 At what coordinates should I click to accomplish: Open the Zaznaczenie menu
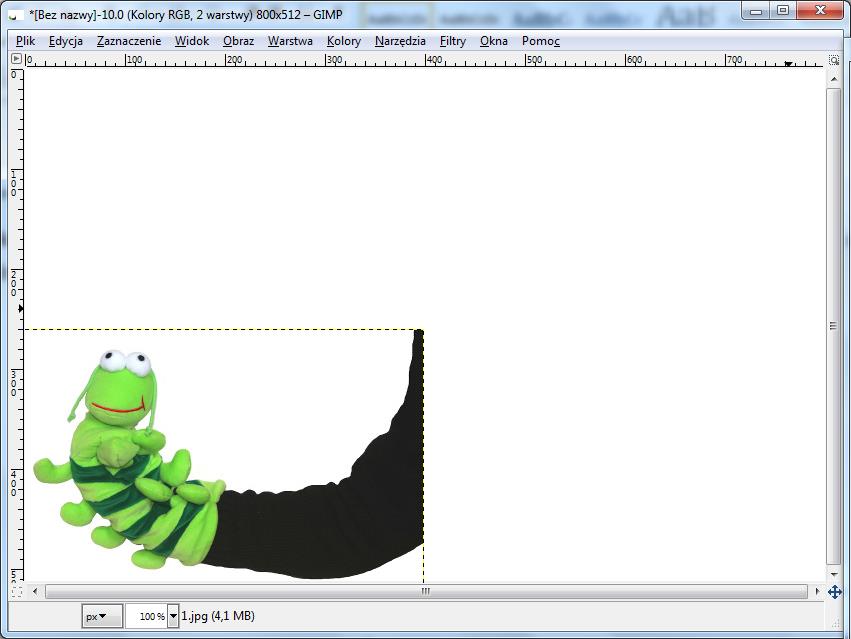coord(129,41)
